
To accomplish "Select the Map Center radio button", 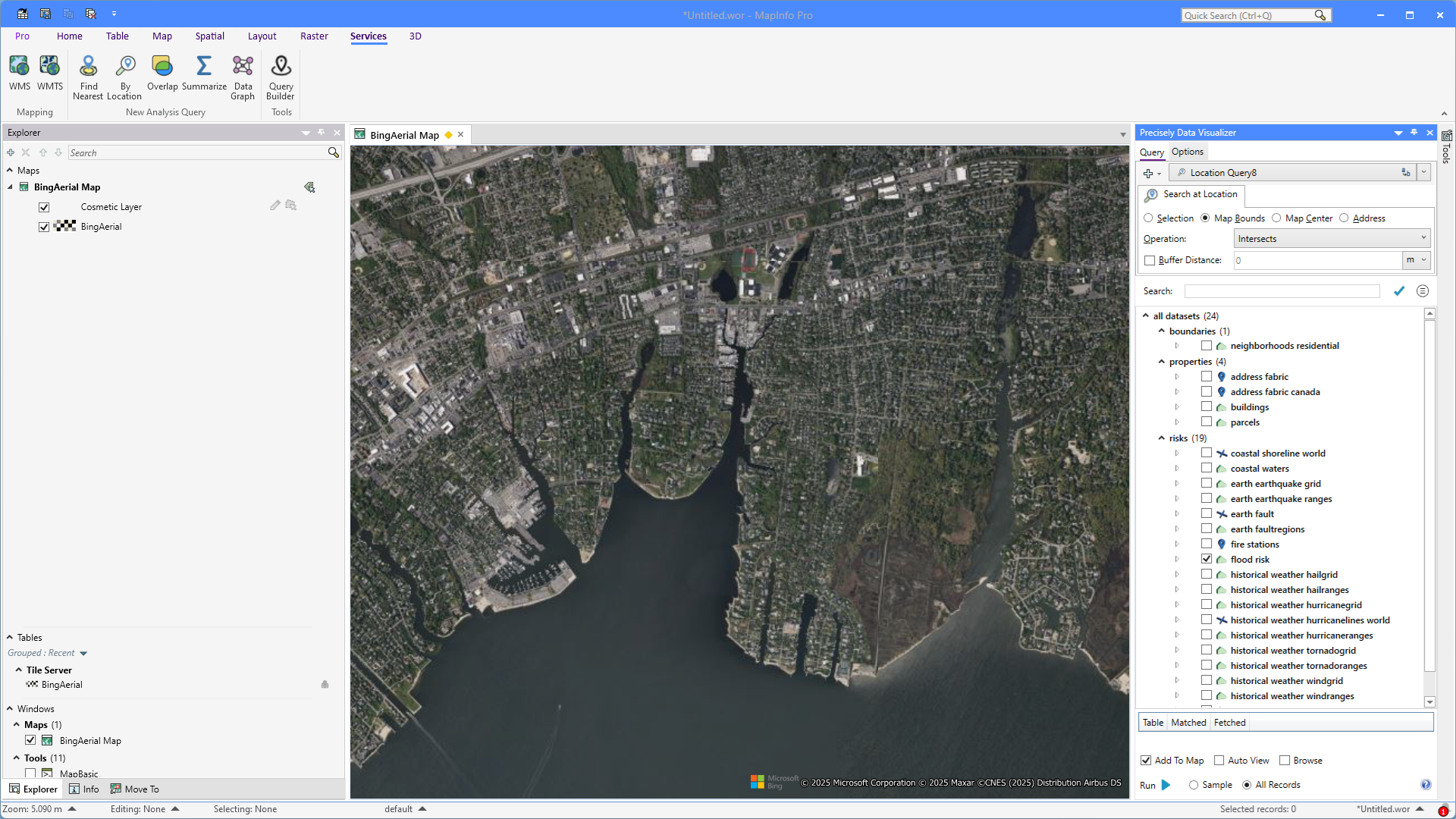I will point(1277,218).
